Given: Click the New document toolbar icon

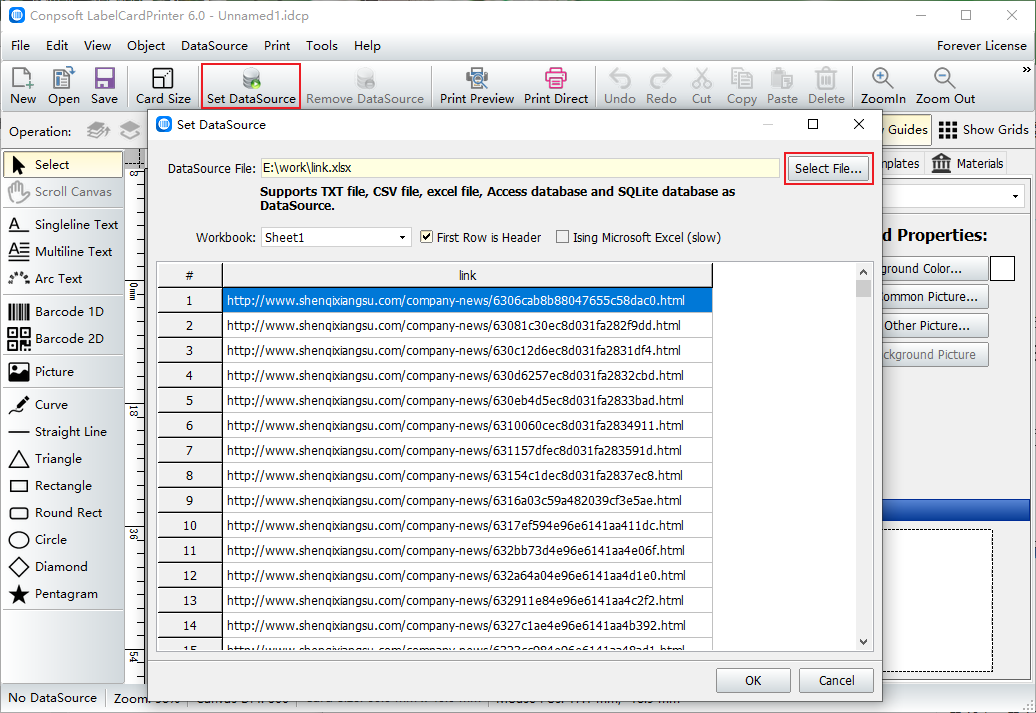Looking at the screenshot, I should [22, 85].
